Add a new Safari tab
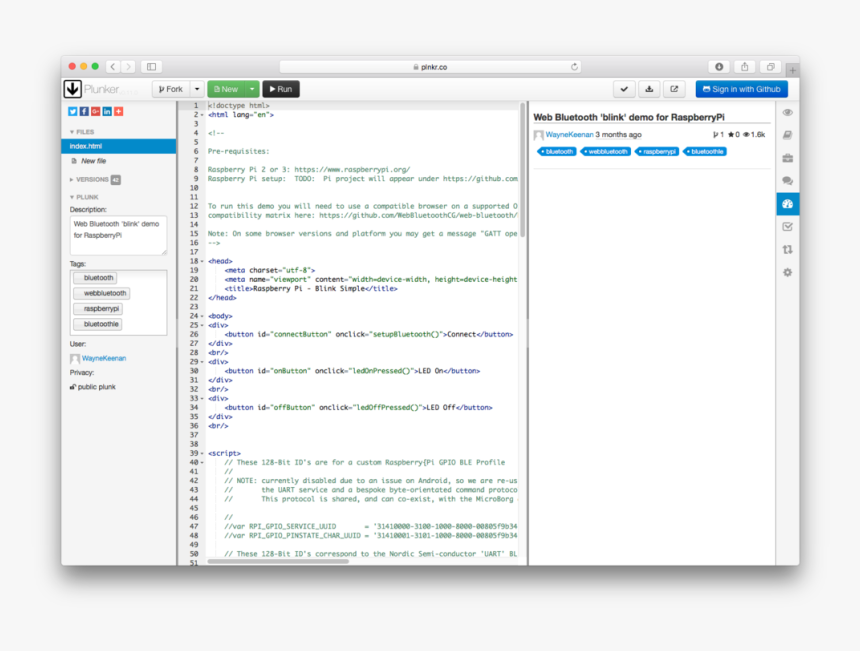The image size is (860, 651). [793, 70]
